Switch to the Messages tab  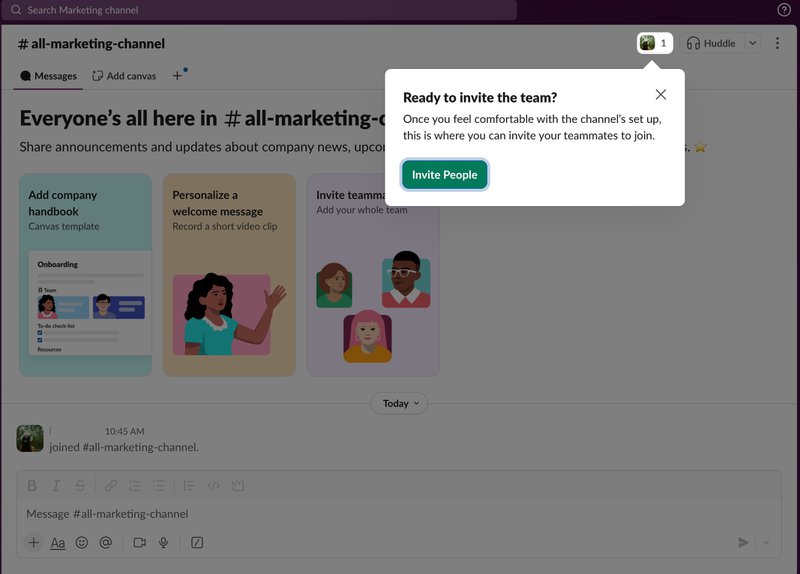coord(48,76)
